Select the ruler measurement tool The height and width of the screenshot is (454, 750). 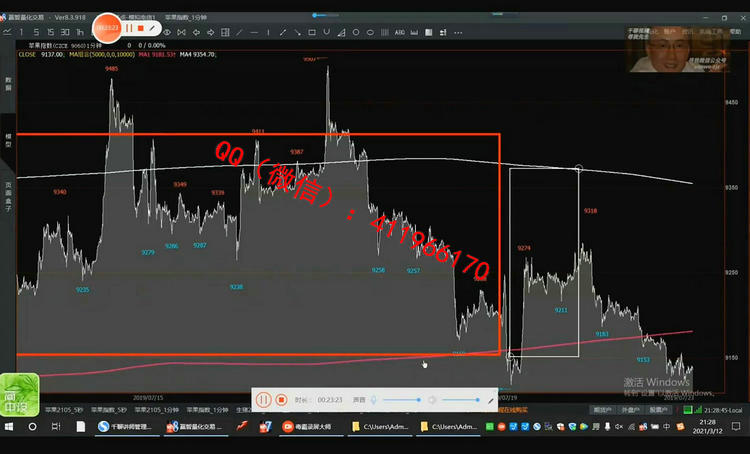(x=414, y=33)
